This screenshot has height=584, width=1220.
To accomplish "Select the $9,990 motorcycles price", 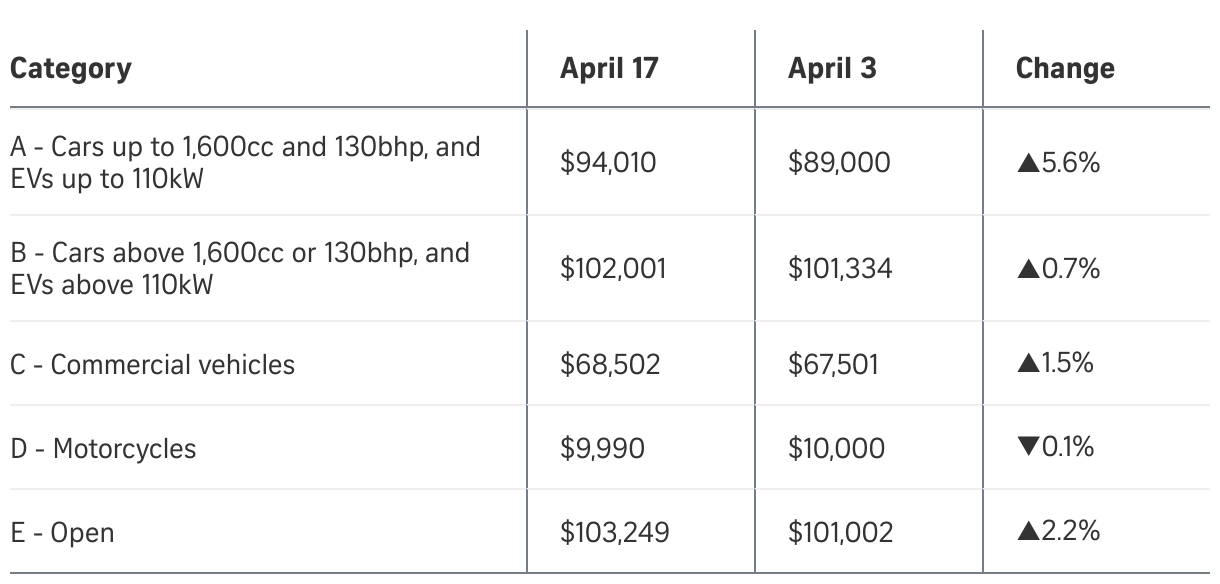I will click(602, 448).
